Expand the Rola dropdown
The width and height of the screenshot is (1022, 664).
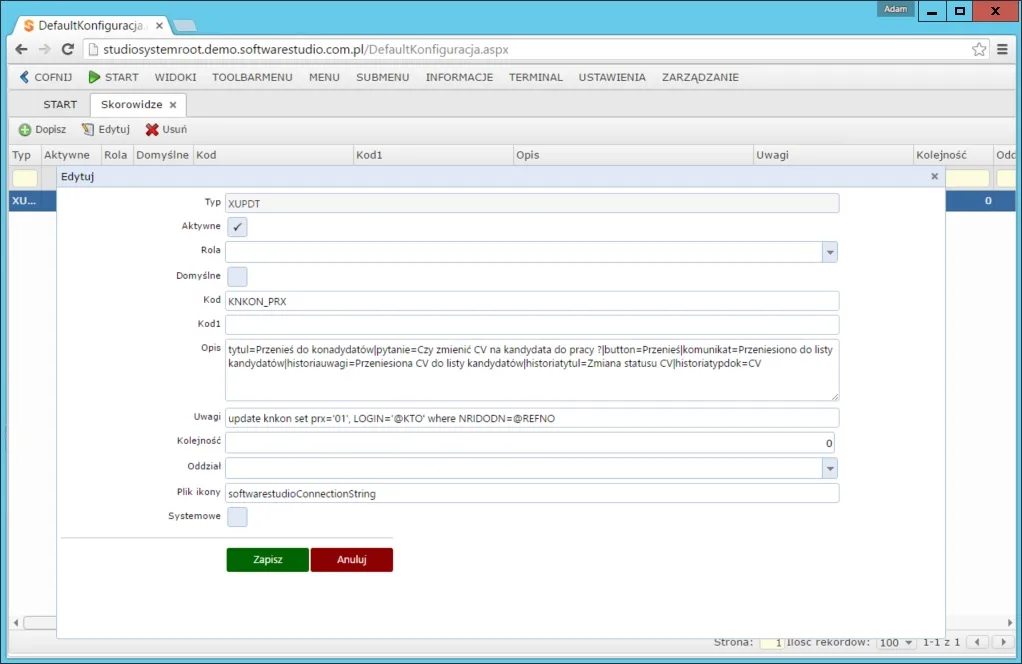[830, 252]
